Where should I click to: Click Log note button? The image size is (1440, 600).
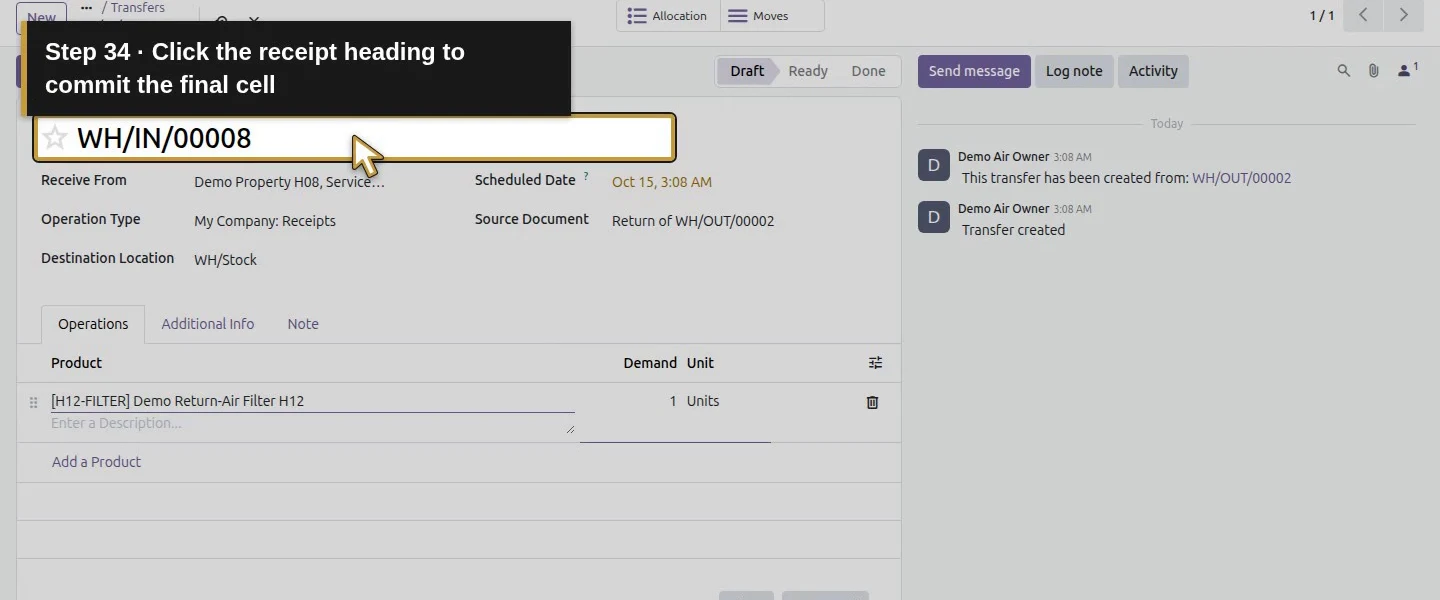1074,71
